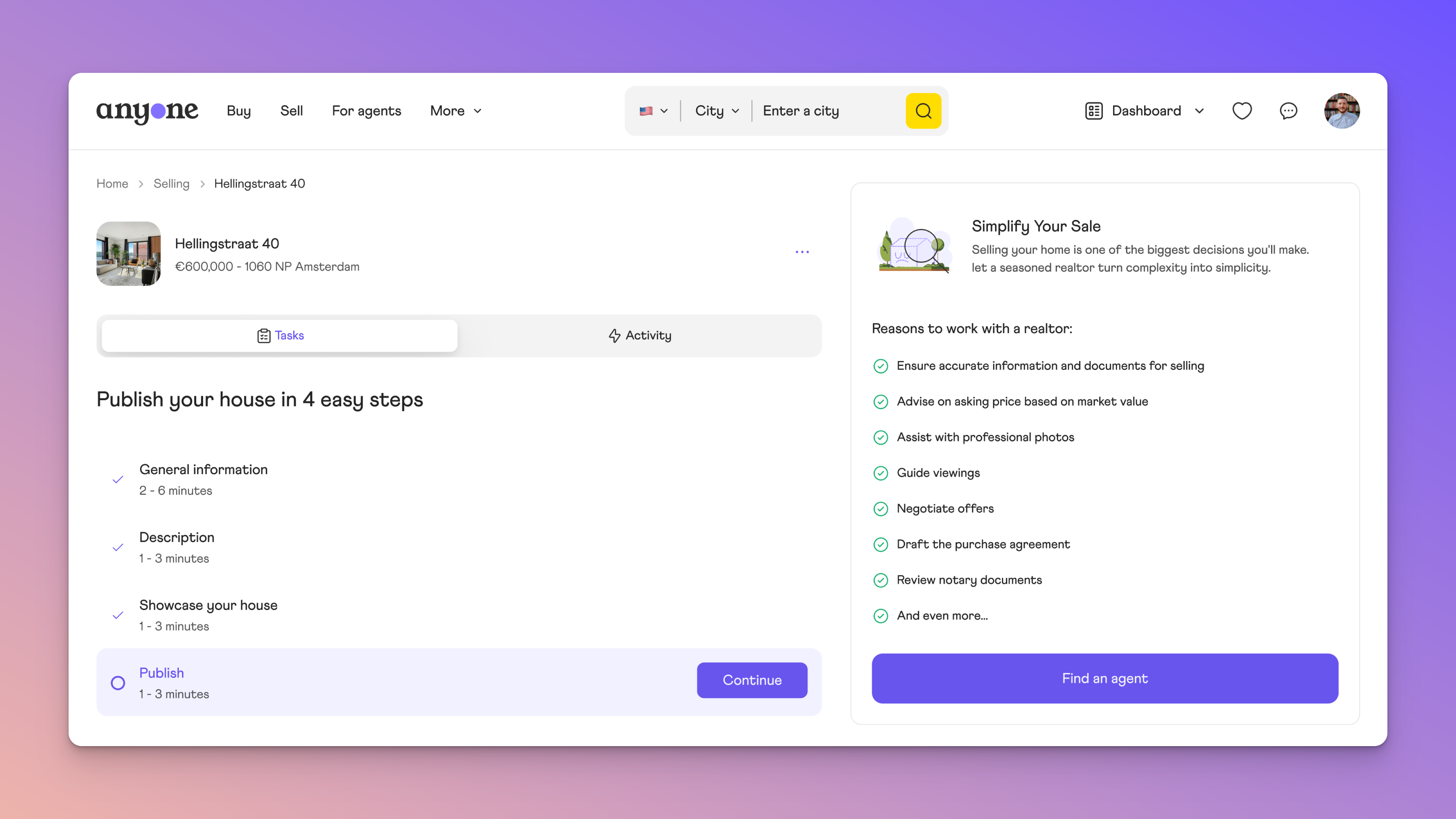Open the For agents menu item
The image size is (1456, 819).
(x=366, y=111)
